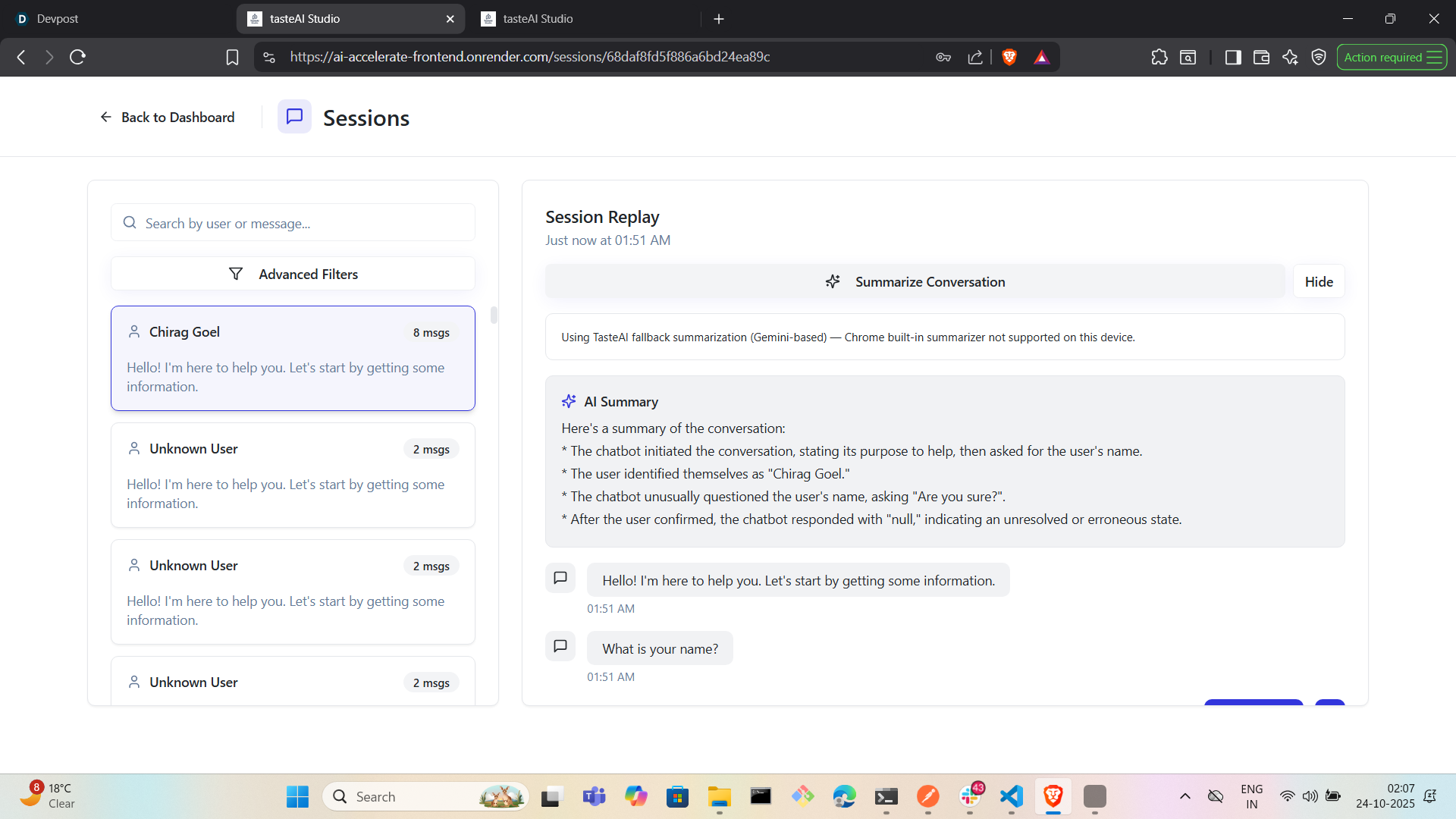Click the sessions list scrollbar
This screenshot has width=1456, height=819.
494,315
